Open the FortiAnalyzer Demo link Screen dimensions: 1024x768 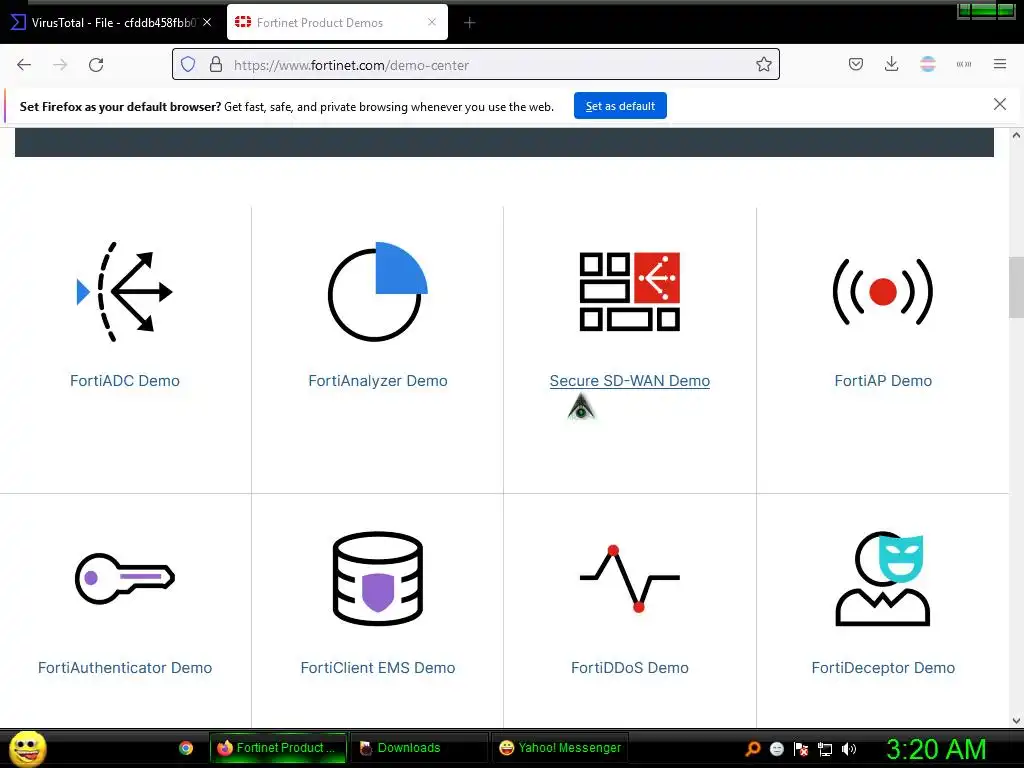point(377,381)
